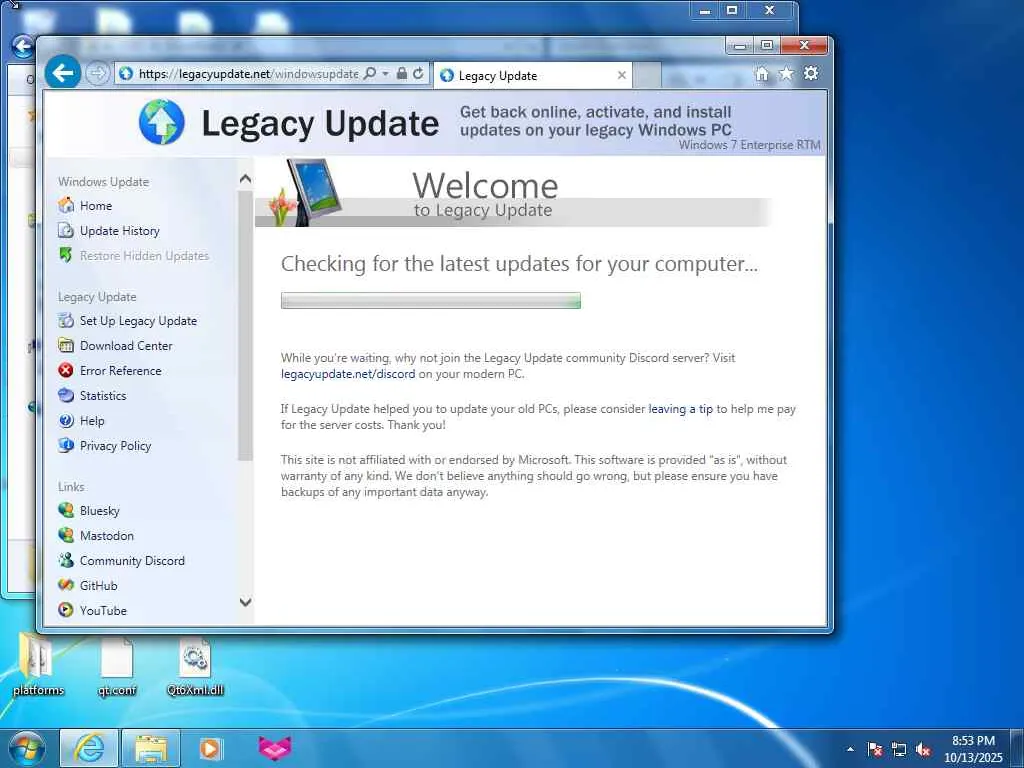1024x768 pixels.
Task: Close the Legacy Update tab
Action: tap(622, 75)
